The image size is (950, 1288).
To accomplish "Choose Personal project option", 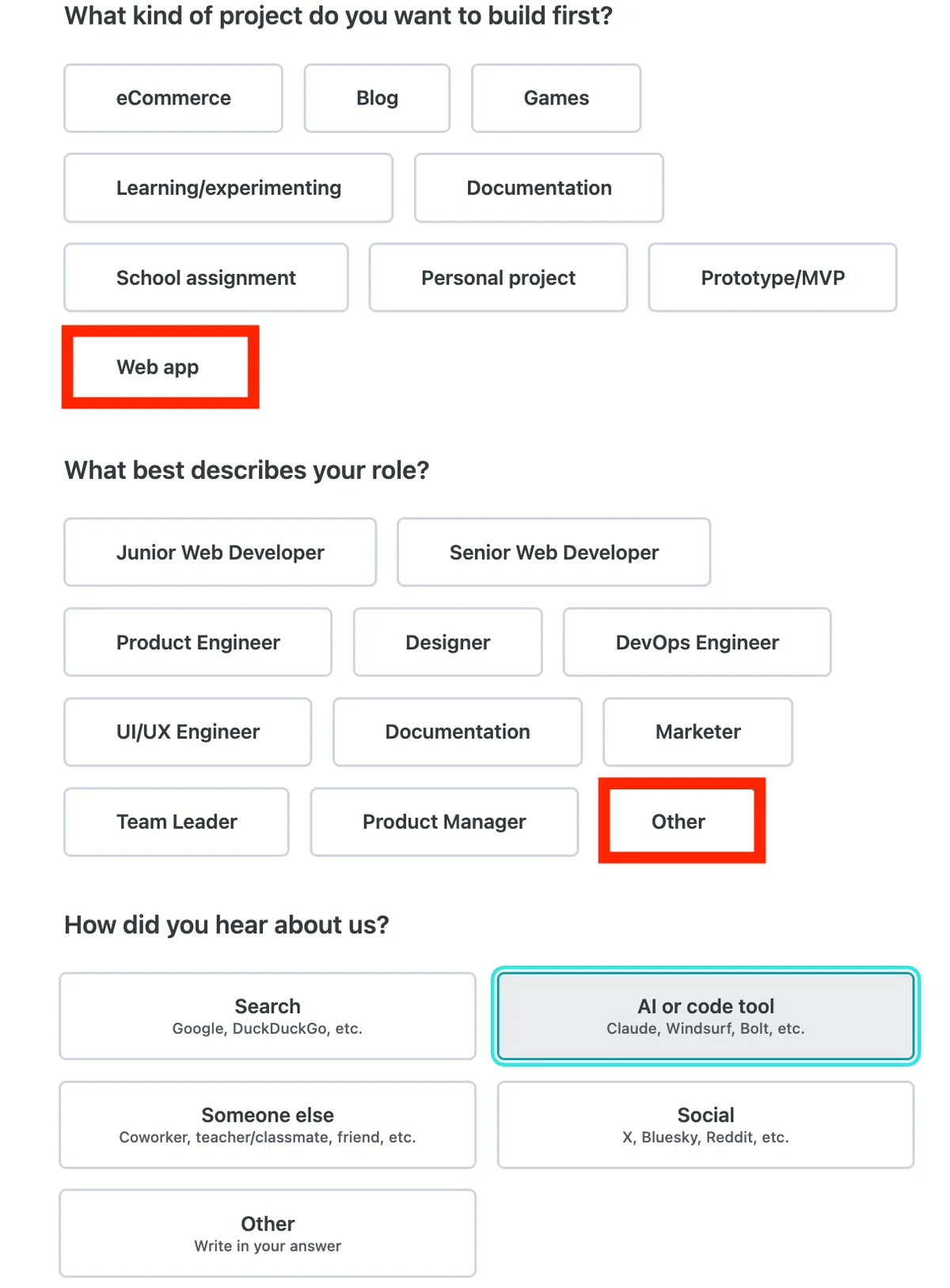I will [498, 278].
